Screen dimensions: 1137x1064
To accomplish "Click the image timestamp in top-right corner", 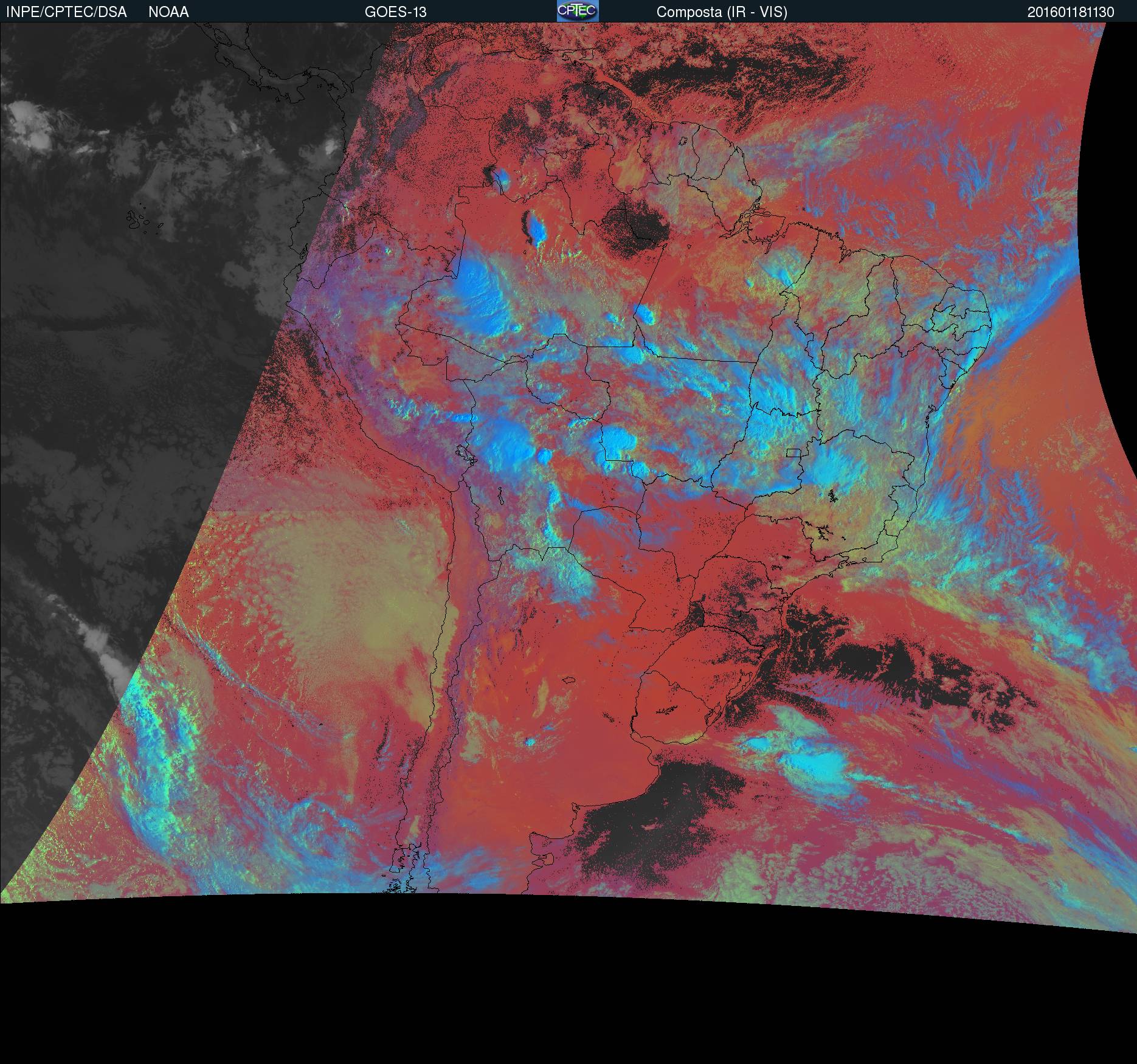I will pyautogui.click(x=1071, y=12).
